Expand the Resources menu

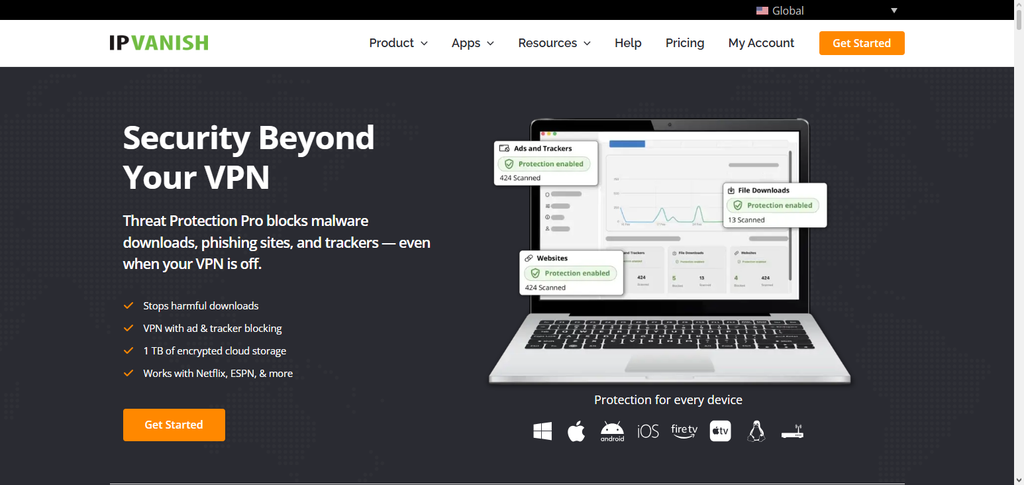pyautogui.click(x=554, y=43)
